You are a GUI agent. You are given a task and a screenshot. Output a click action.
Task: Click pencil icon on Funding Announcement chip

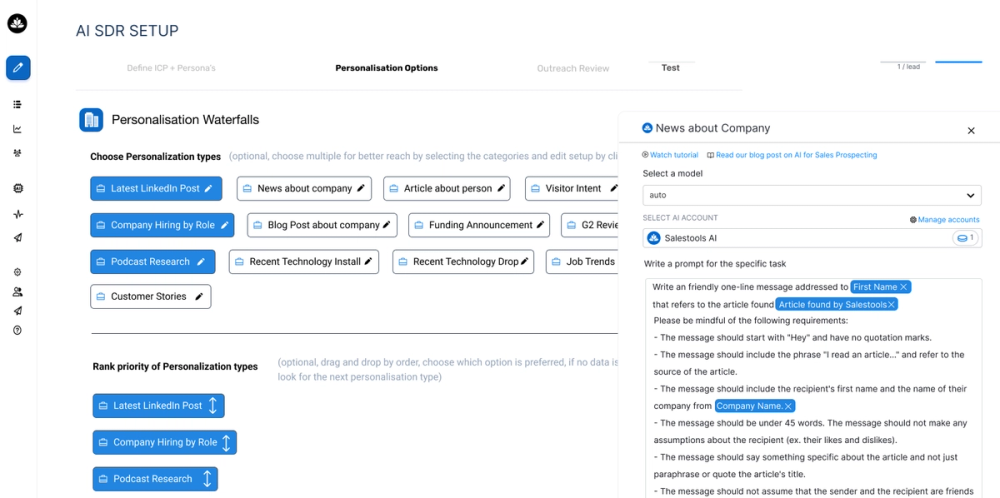click(540, 225)
